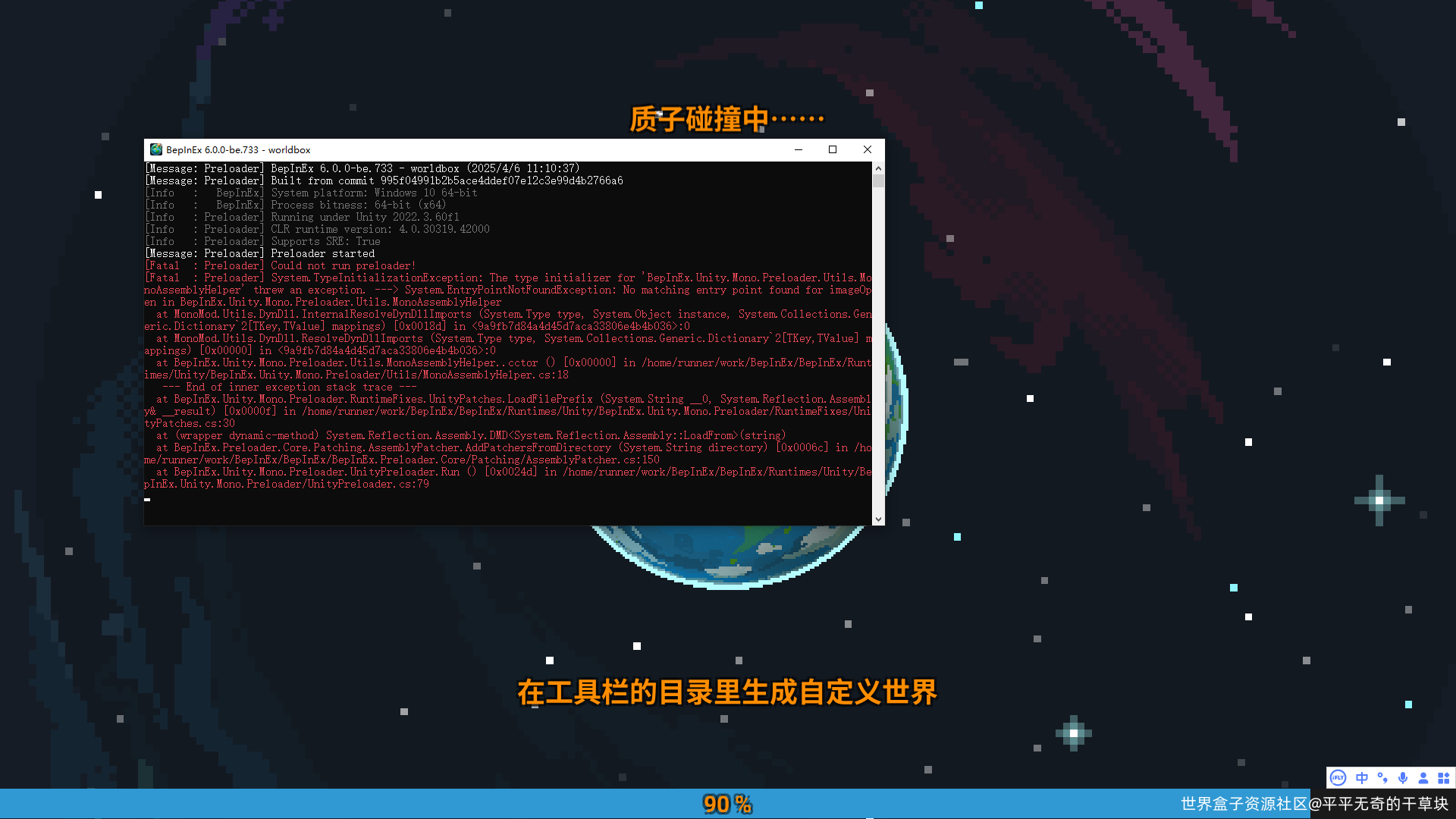
Task: Click the 90% loading progress bar
Action: (728, 804)
